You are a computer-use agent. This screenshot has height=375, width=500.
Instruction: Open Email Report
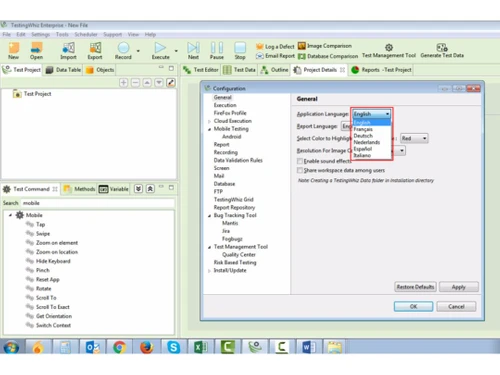click(x=275, y=56)
